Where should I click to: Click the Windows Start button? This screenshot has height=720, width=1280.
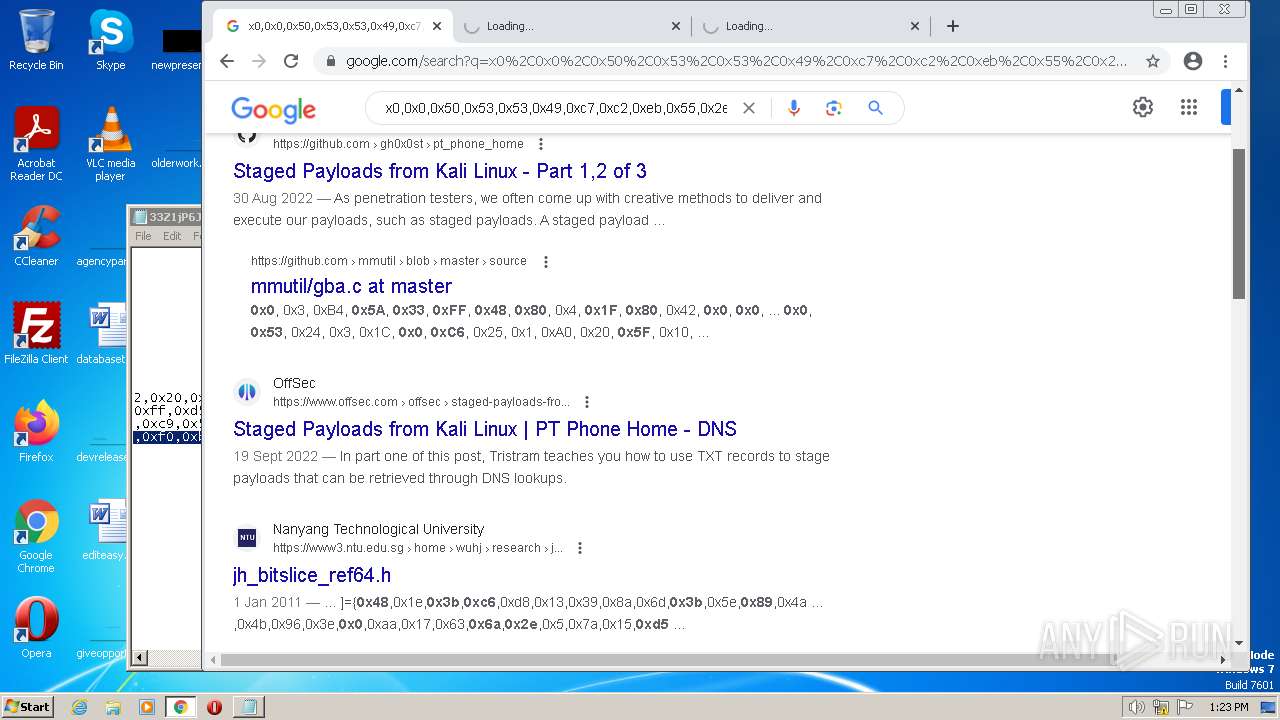click(x=27, y=706)
